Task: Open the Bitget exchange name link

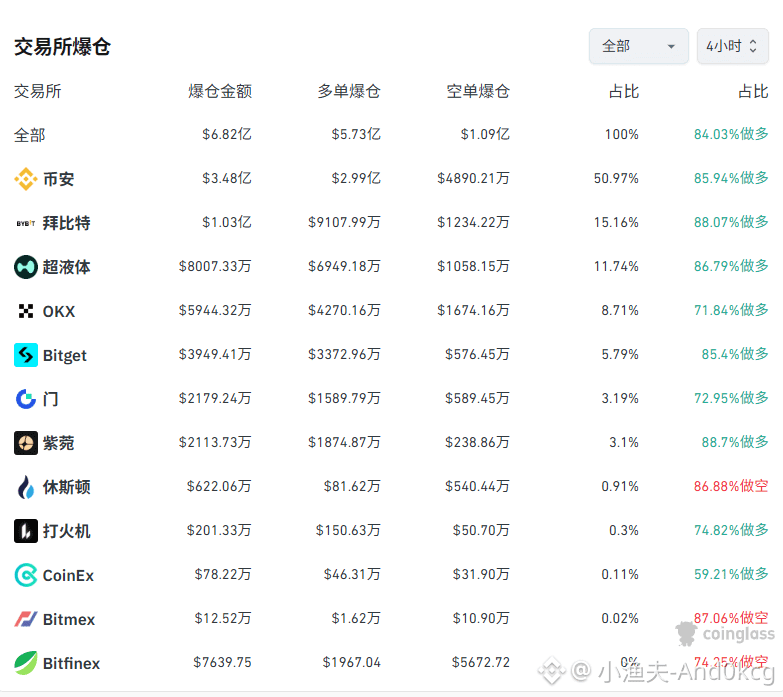Action: (x=64, y=355)
